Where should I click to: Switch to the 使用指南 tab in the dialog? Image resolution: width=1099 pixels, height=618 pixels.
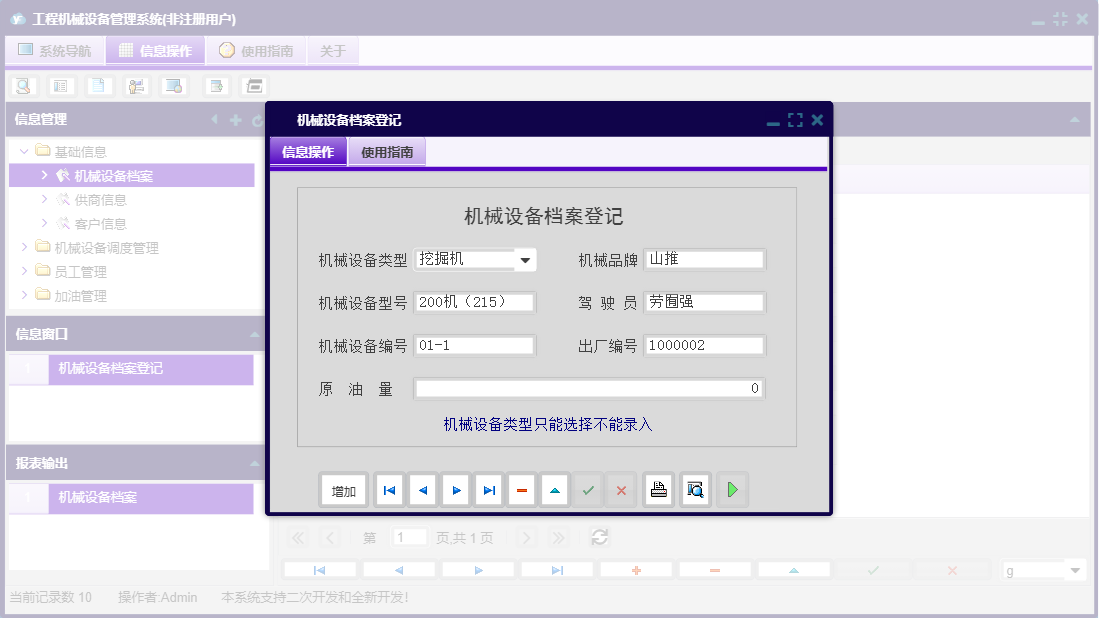pyautogui.click(x=387, y=152)
